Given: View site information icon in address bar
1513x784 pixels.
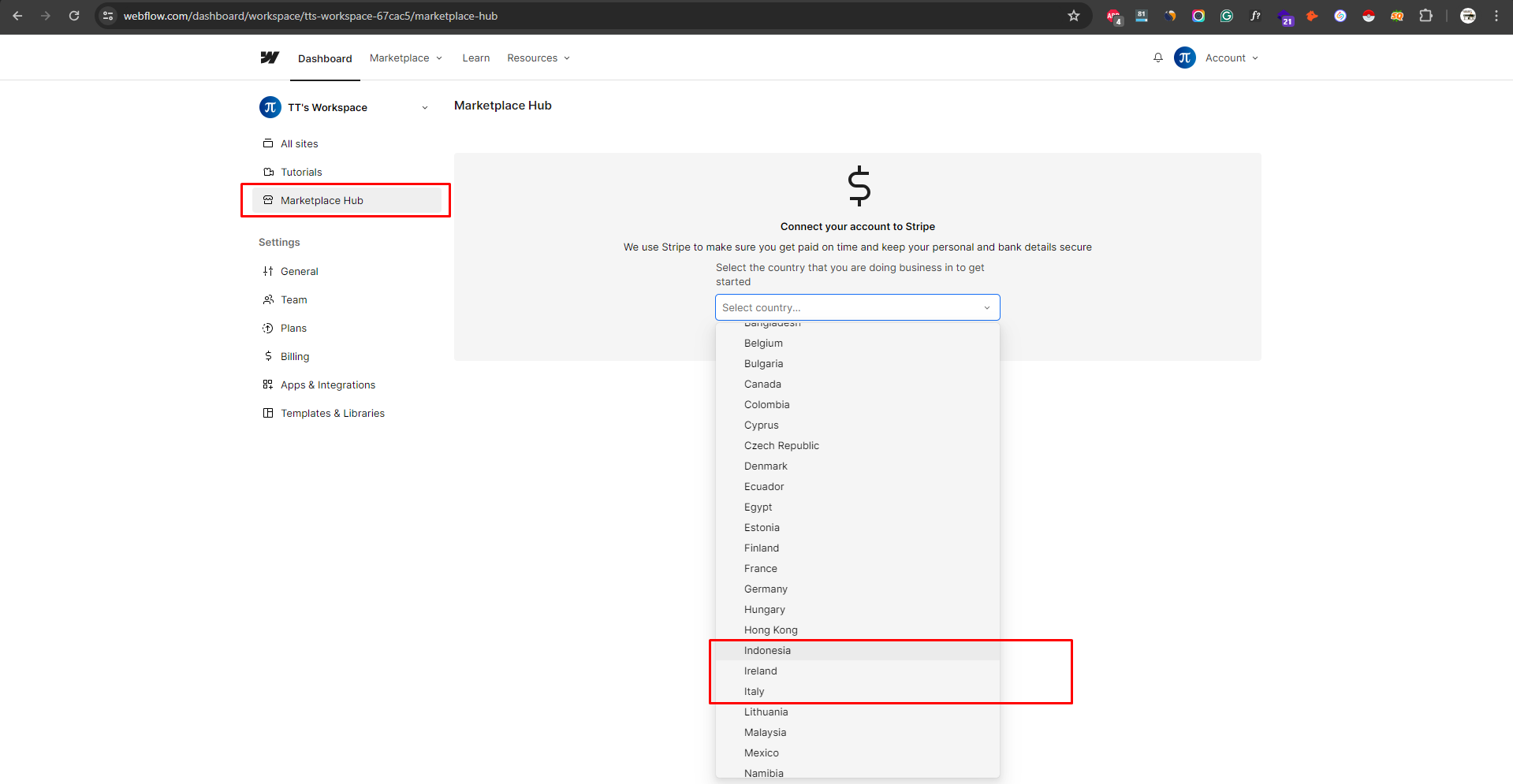Looking at the screenshot, I should 109,16.
